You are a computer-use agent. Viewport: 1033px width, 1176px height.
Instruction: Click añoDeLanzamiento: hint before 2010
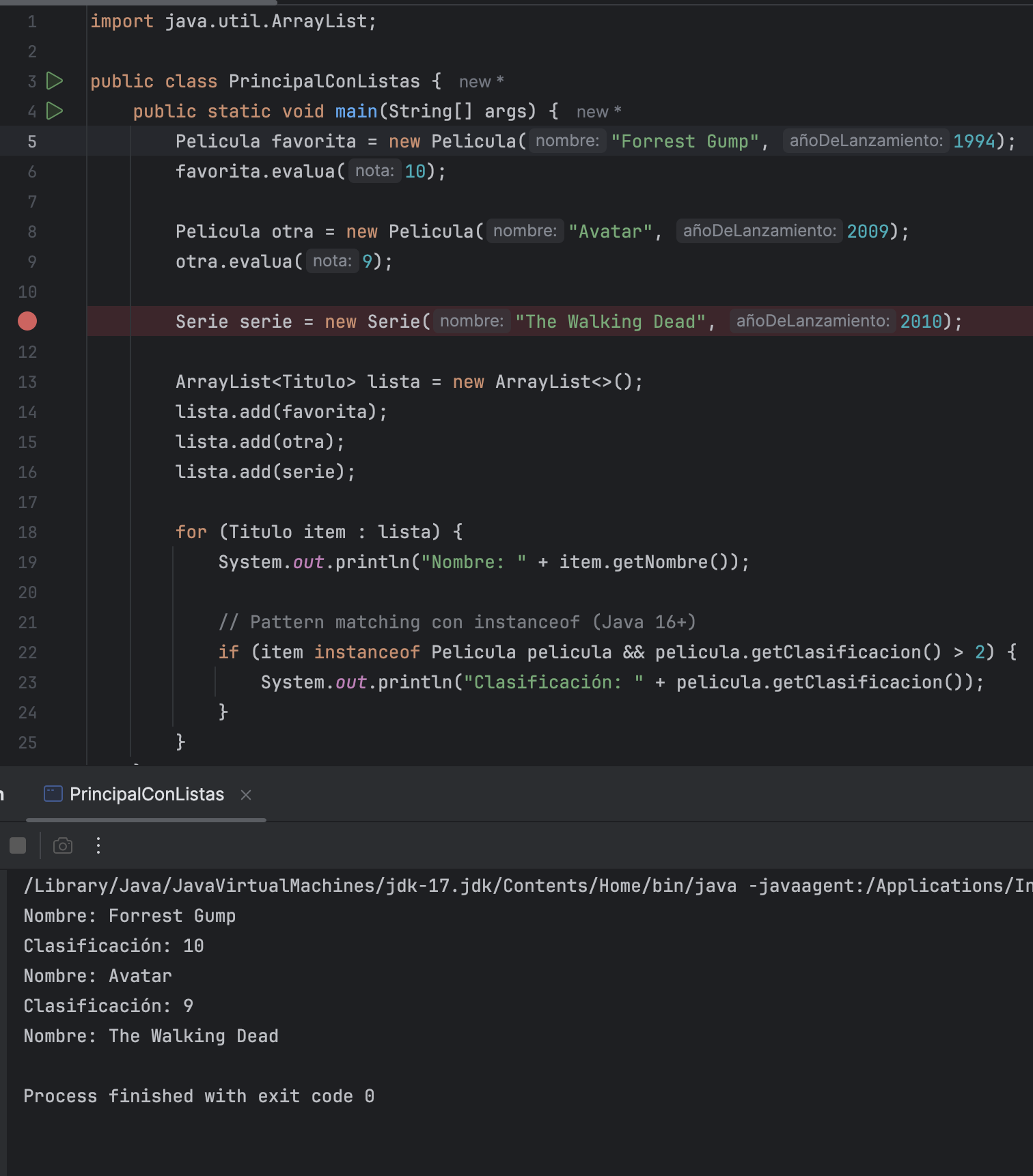812,321
